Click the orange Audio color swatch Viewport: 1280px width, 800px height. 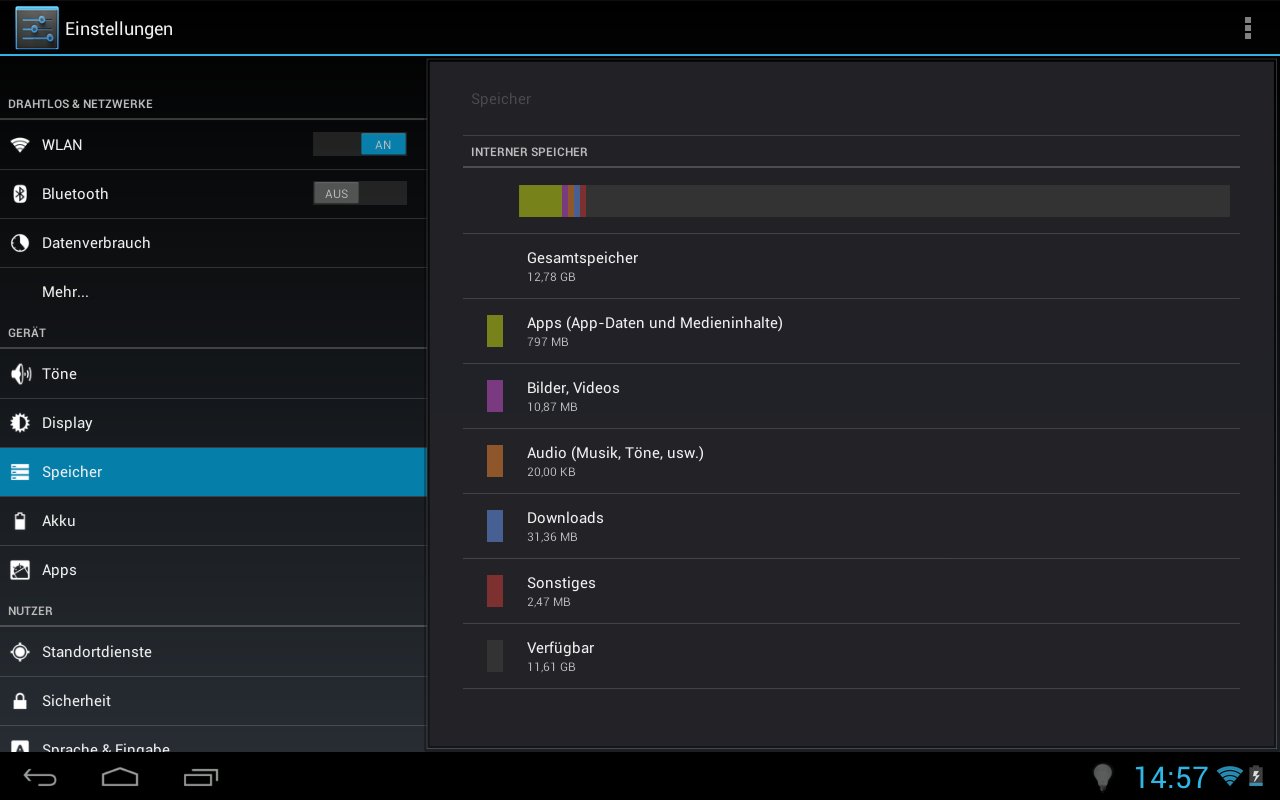495,461
